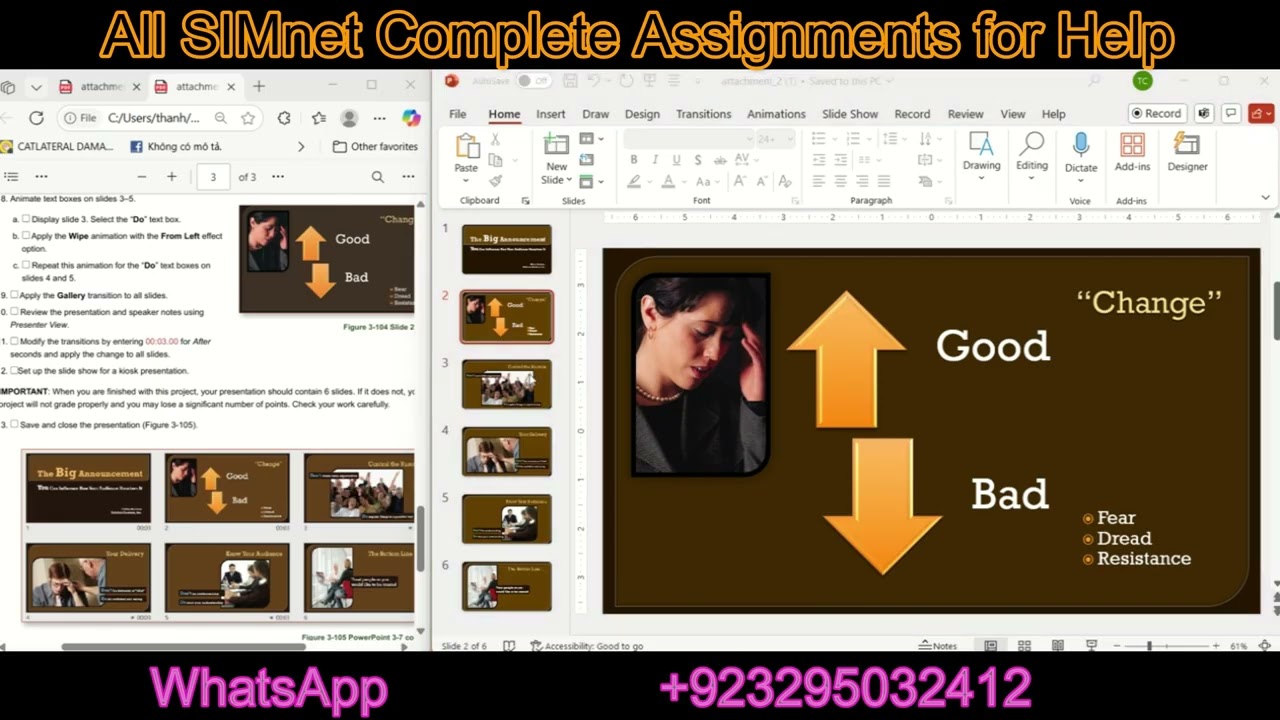The image size is (1280, 720).
Task: Click the zoom slider in PowerPoint status bar
Action: coord(1168,646)
